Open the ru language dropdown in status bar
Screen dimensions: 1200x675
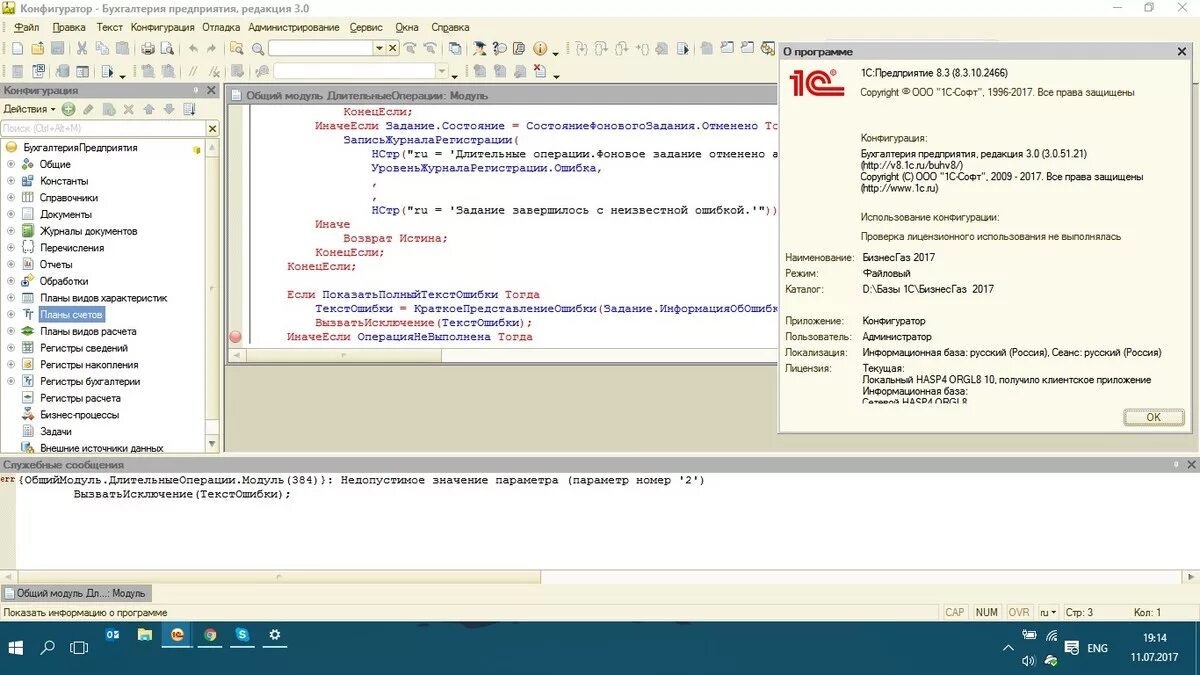pyautogui.click(x=1049, y=612)
